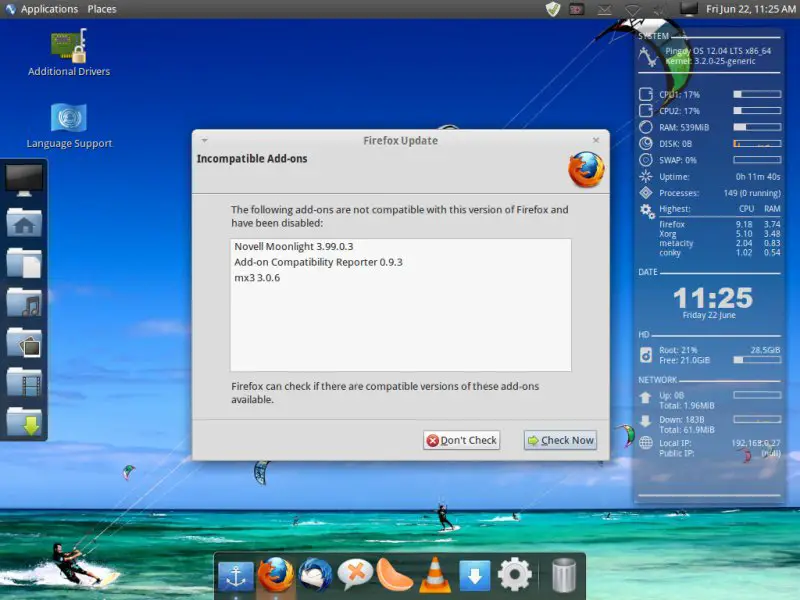
Task: Open the volume indicator
Action: 660,9
